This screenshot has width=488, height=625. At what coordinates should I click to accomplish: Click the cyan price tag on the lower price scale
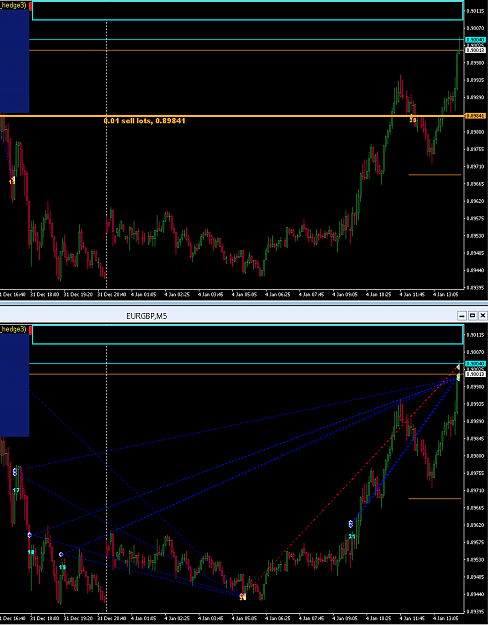[476, 363]
